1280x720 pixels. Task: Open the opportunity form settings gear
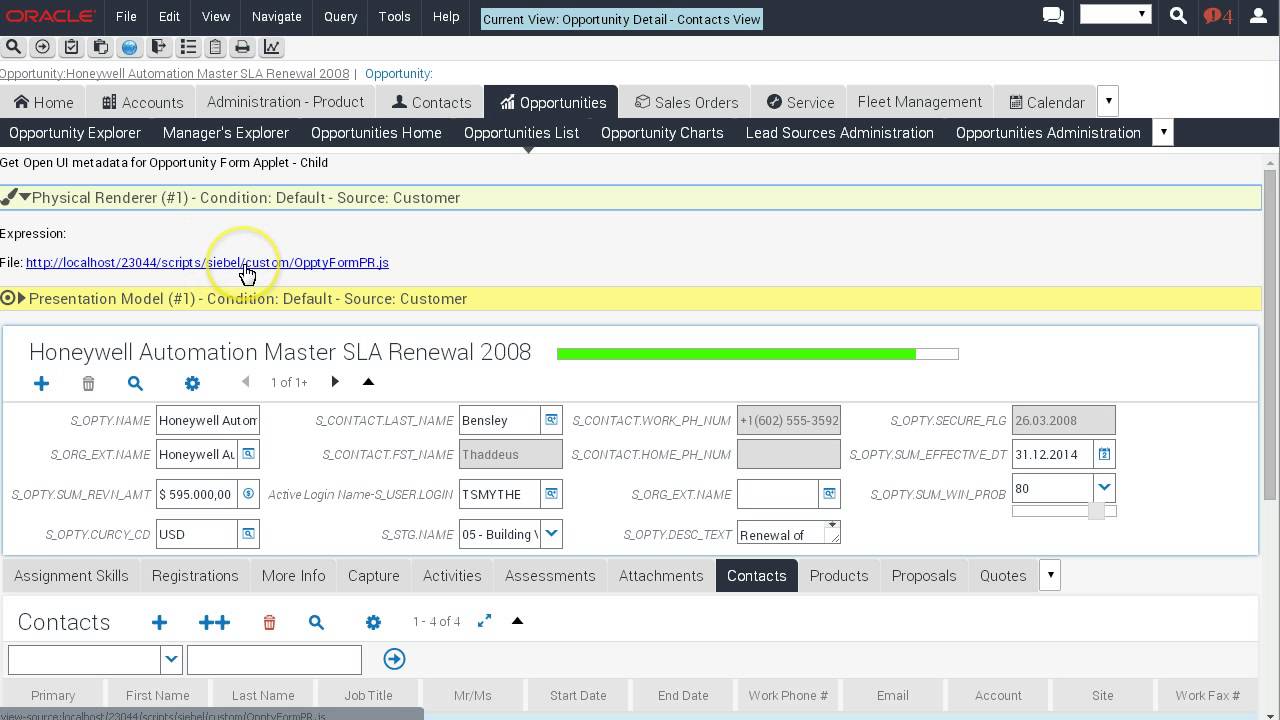pos(192,383)
